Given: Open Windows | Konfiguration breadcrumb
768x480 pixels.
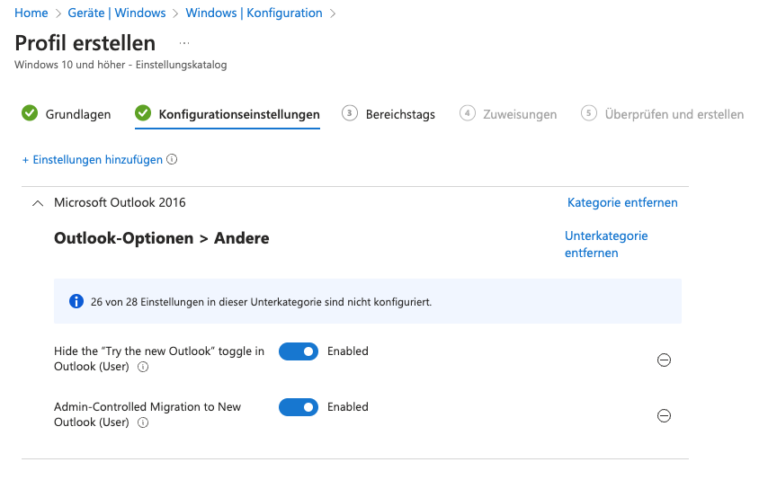Looking at the screenshot, I should [254, 13].
